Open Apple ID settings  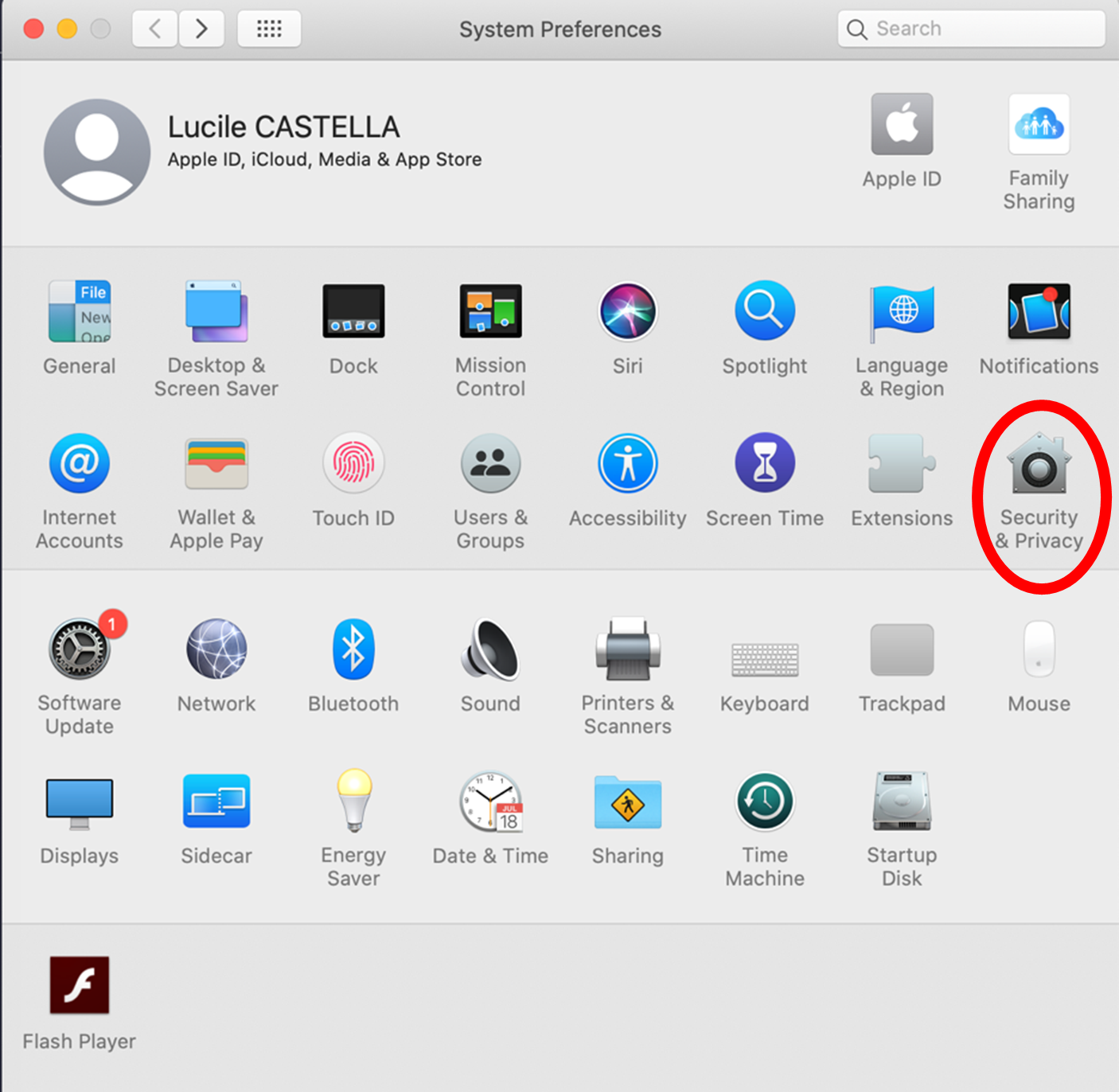(902, 124)
